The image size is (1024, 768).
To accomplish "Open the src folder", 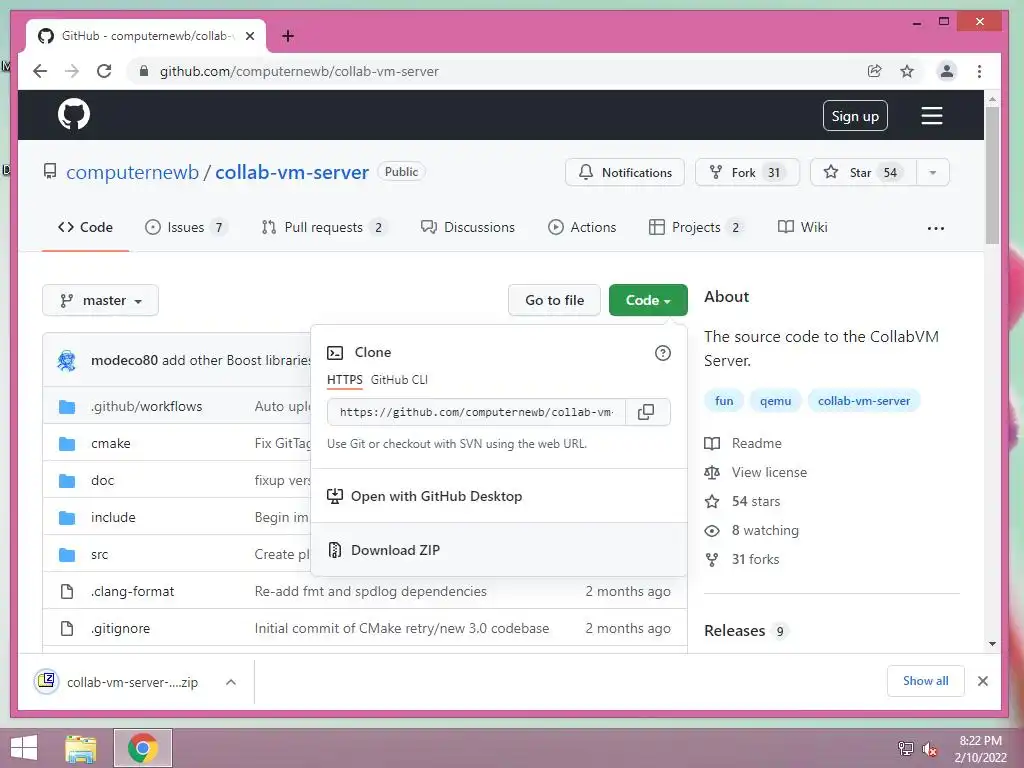I will tap(99, 554).
